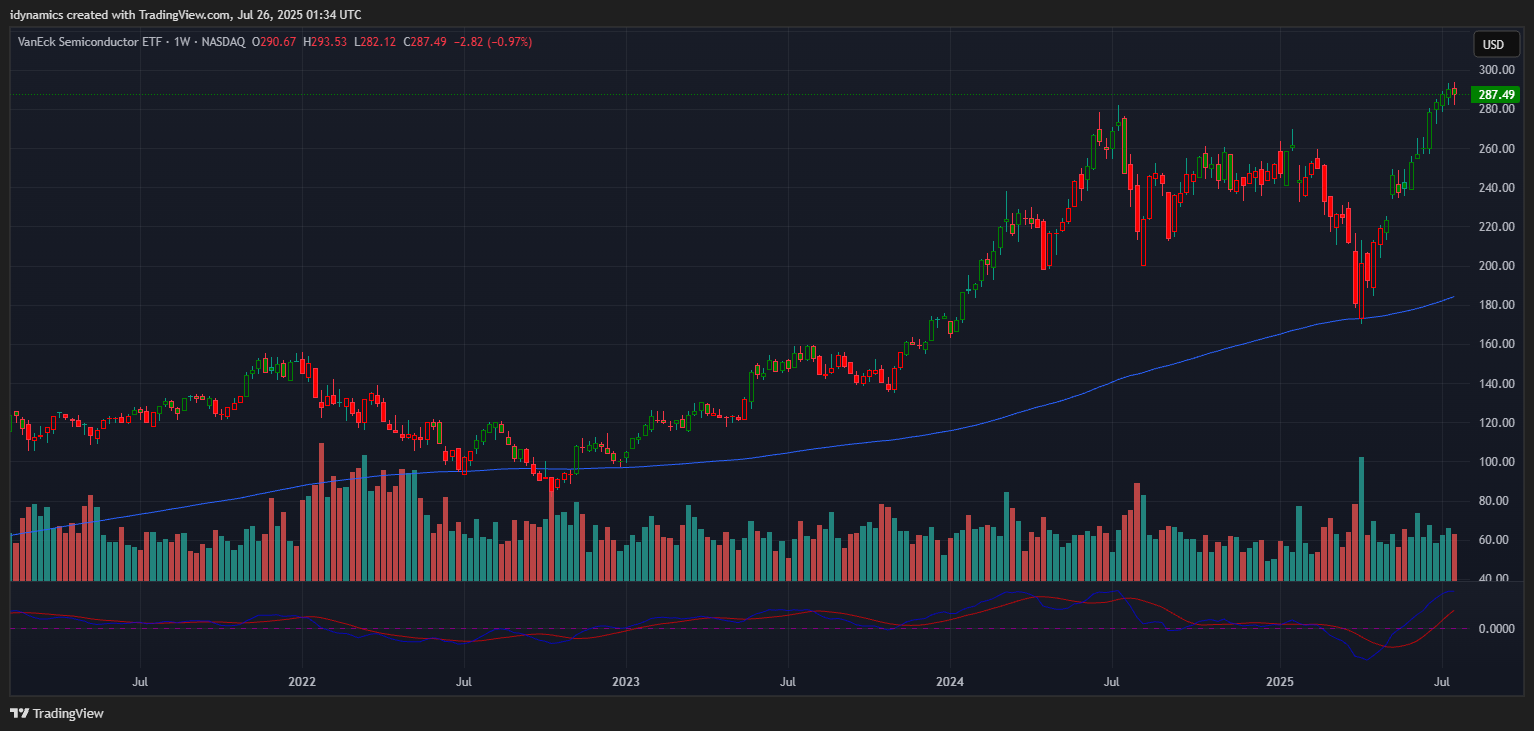The width and height of the screenshot is (1534, 731).
Task: Click the TradingView logo
Action: click(56, 713)
